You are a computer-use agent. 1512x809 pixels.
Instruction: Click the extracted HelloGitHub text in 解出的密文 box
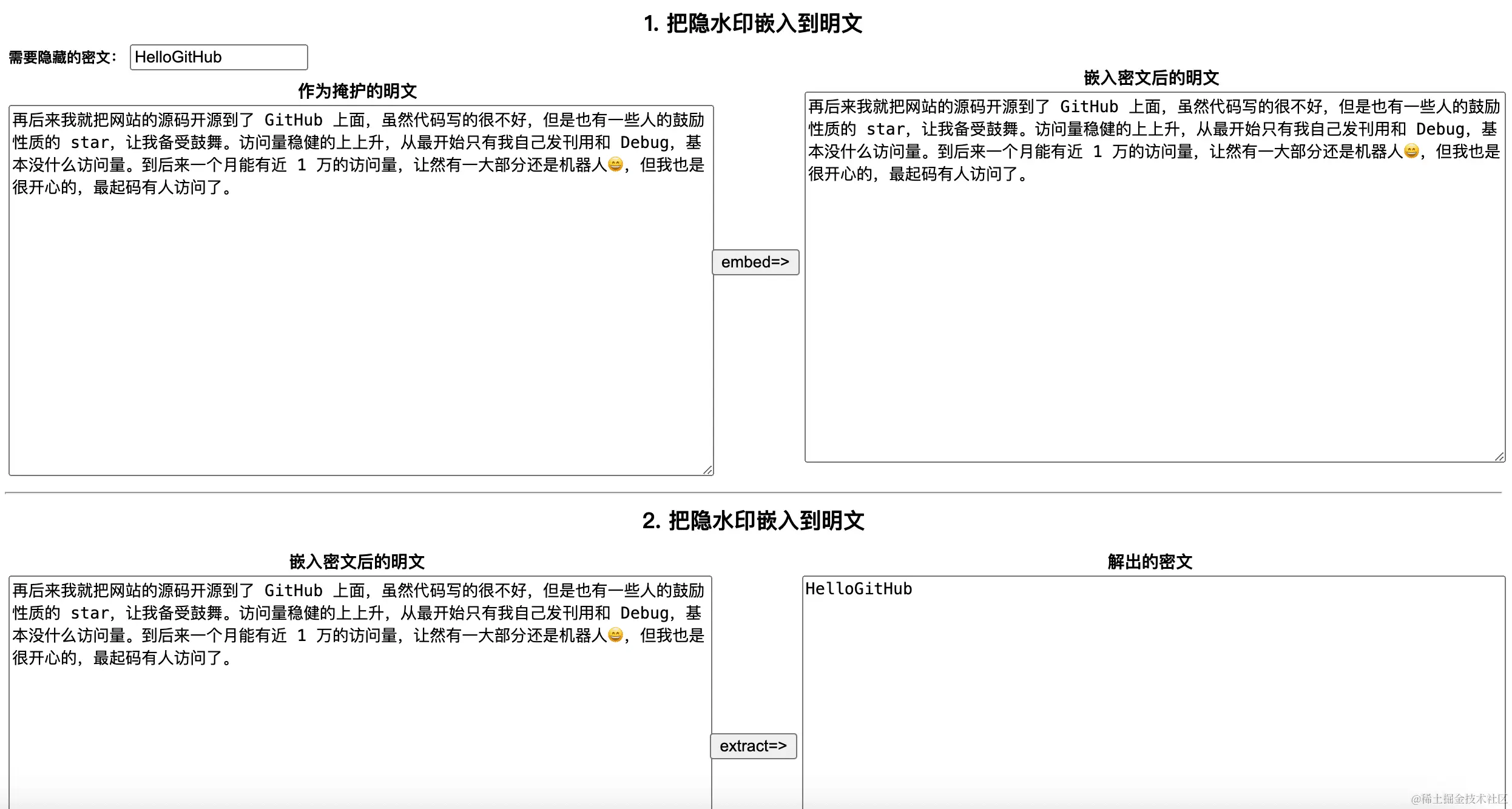coord(859,589)
